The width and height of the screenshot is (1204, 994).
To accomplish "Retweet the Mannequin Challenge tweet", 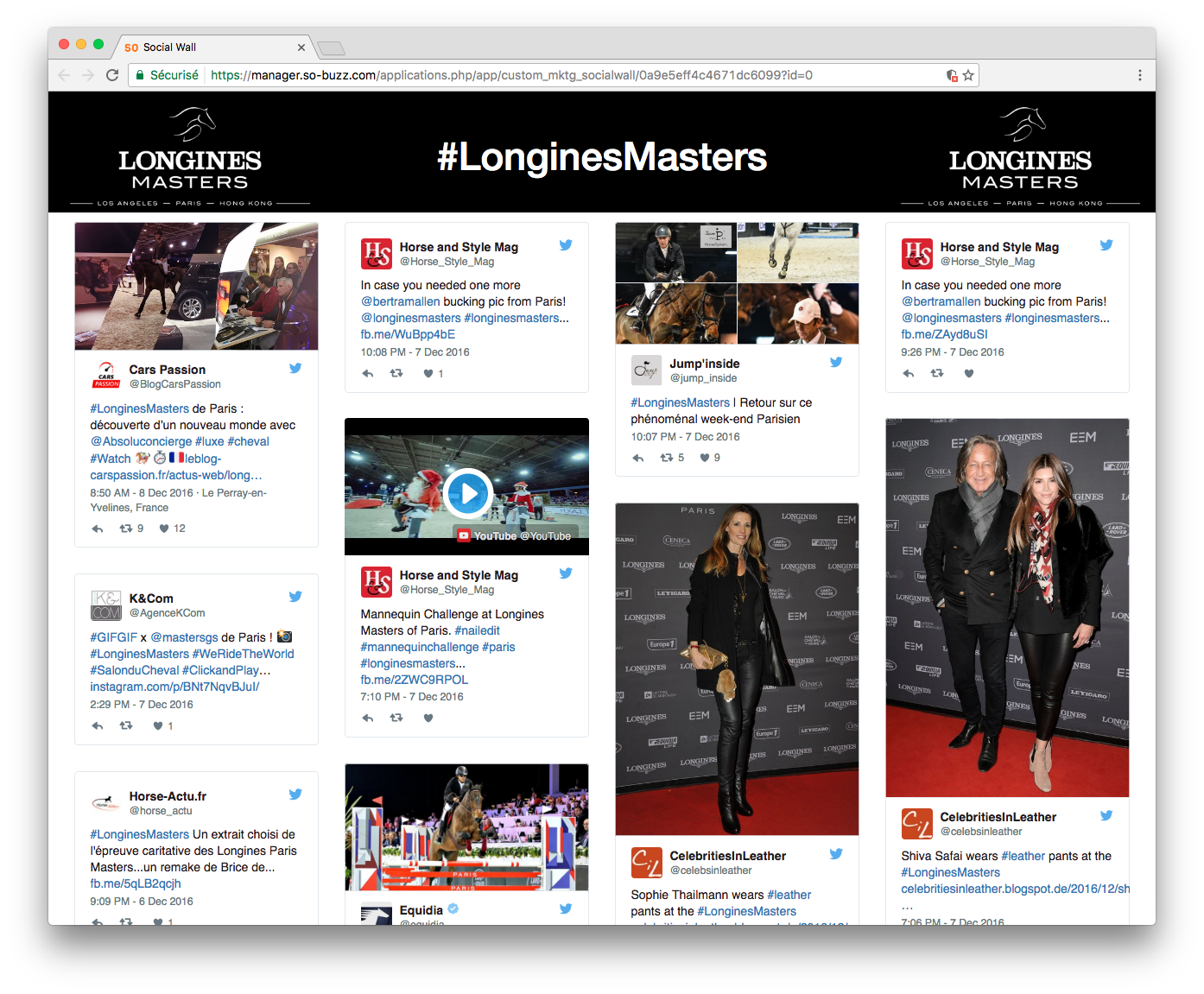I will coord(396,719).
